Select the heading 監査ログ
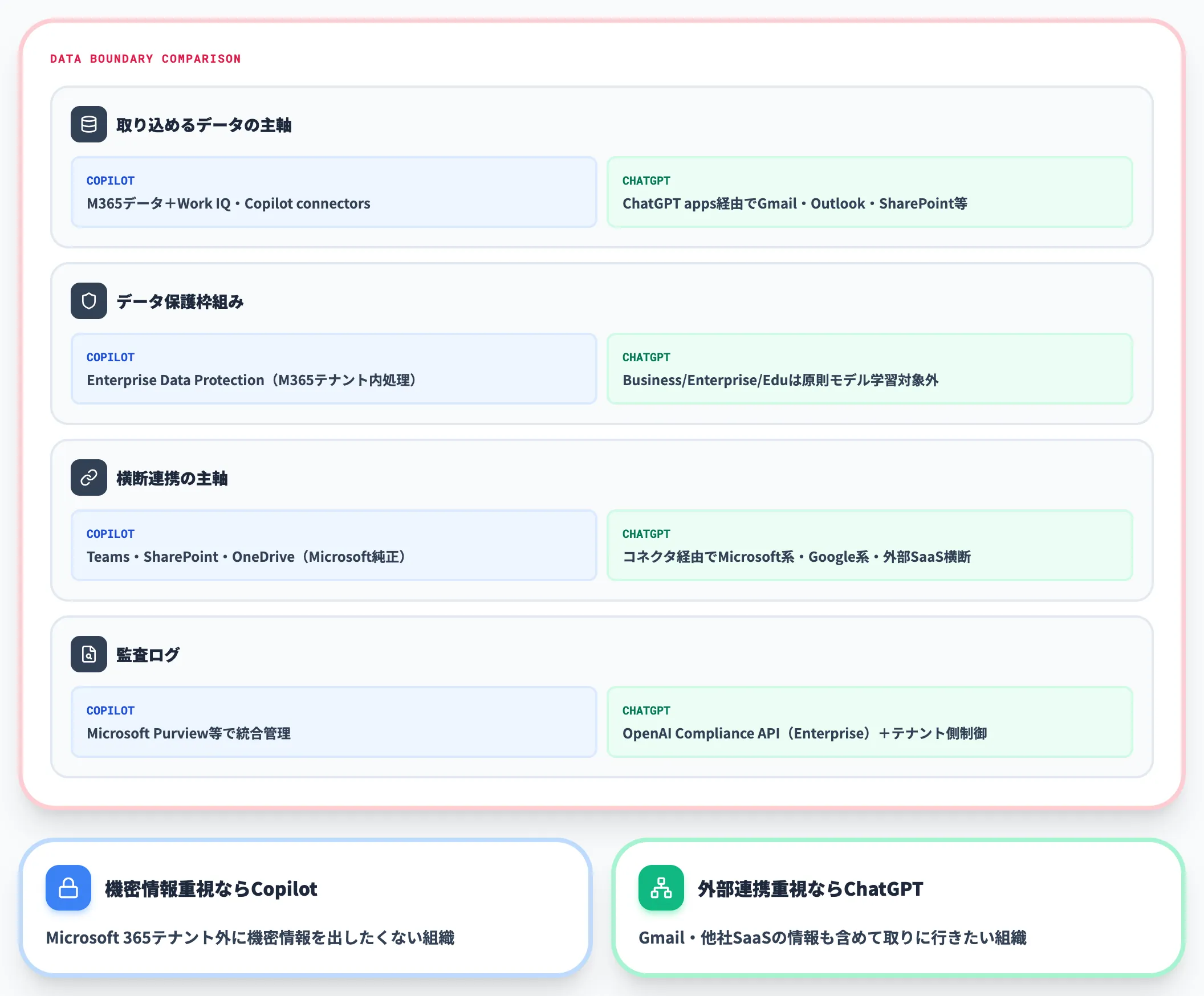 [x=148, y=655]
